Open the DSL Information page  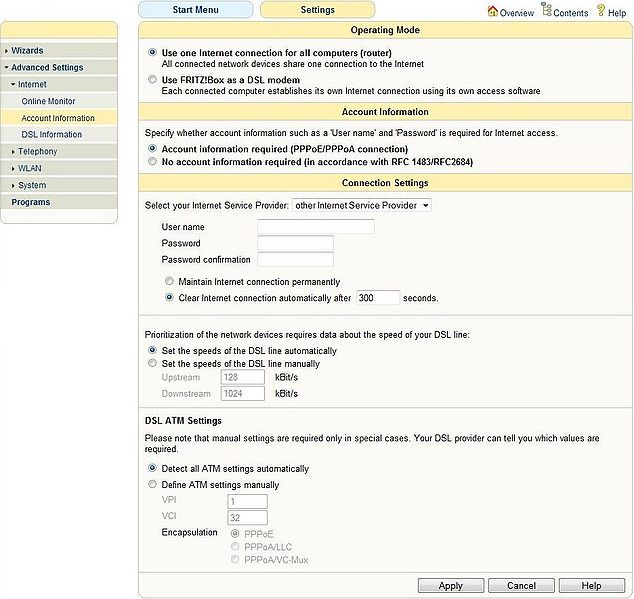(59, 135)
